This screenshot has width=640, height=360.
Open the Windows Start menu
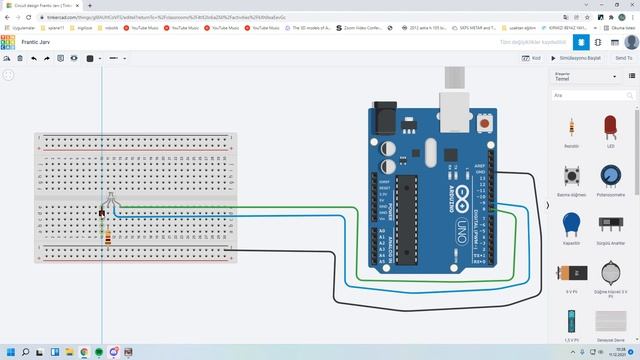pos(11,352)
